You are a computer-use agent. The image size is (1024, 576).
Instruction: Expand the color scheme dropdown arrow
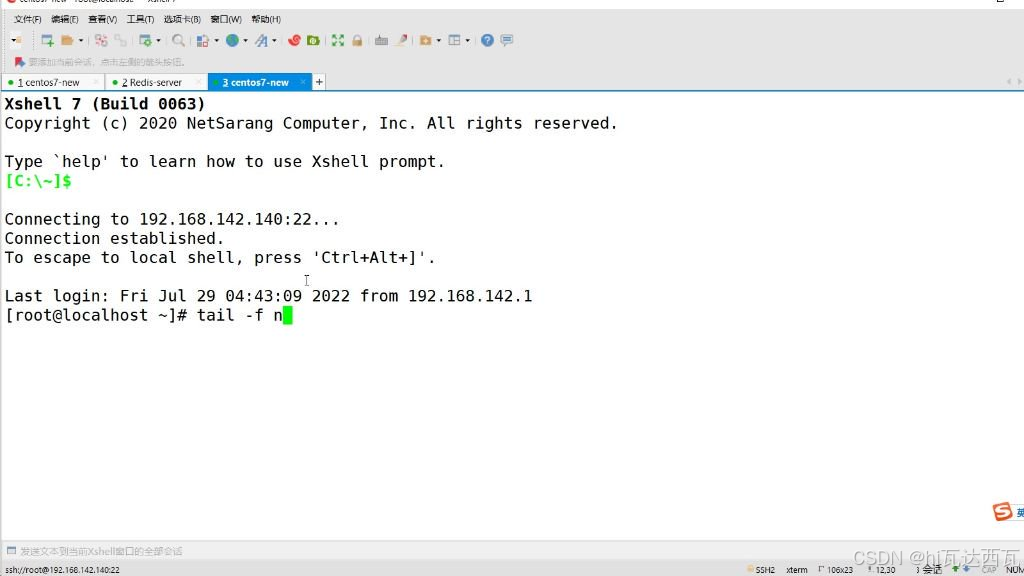coord(216,40)
